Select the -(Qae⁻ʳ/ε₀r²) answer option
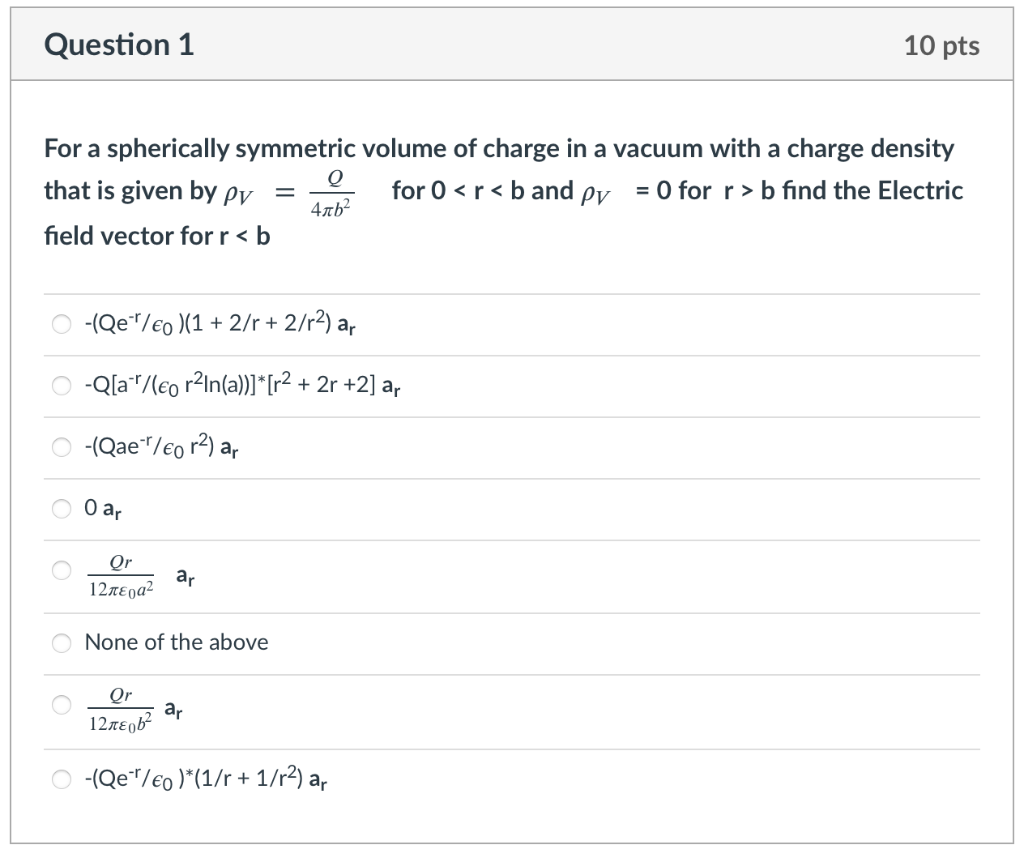Screen dimensions: 1024x862 [61, 447]
